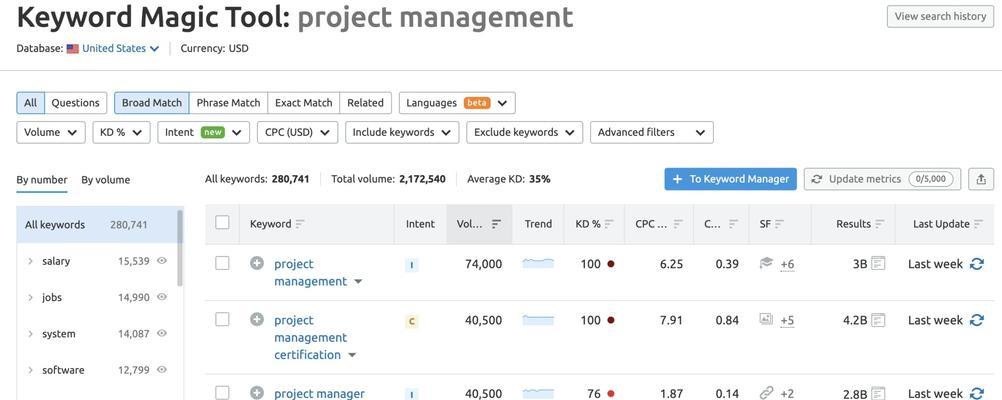1002x400 pixels.
Task: Click the link SERP feature icon
Action: pos(766,392)
